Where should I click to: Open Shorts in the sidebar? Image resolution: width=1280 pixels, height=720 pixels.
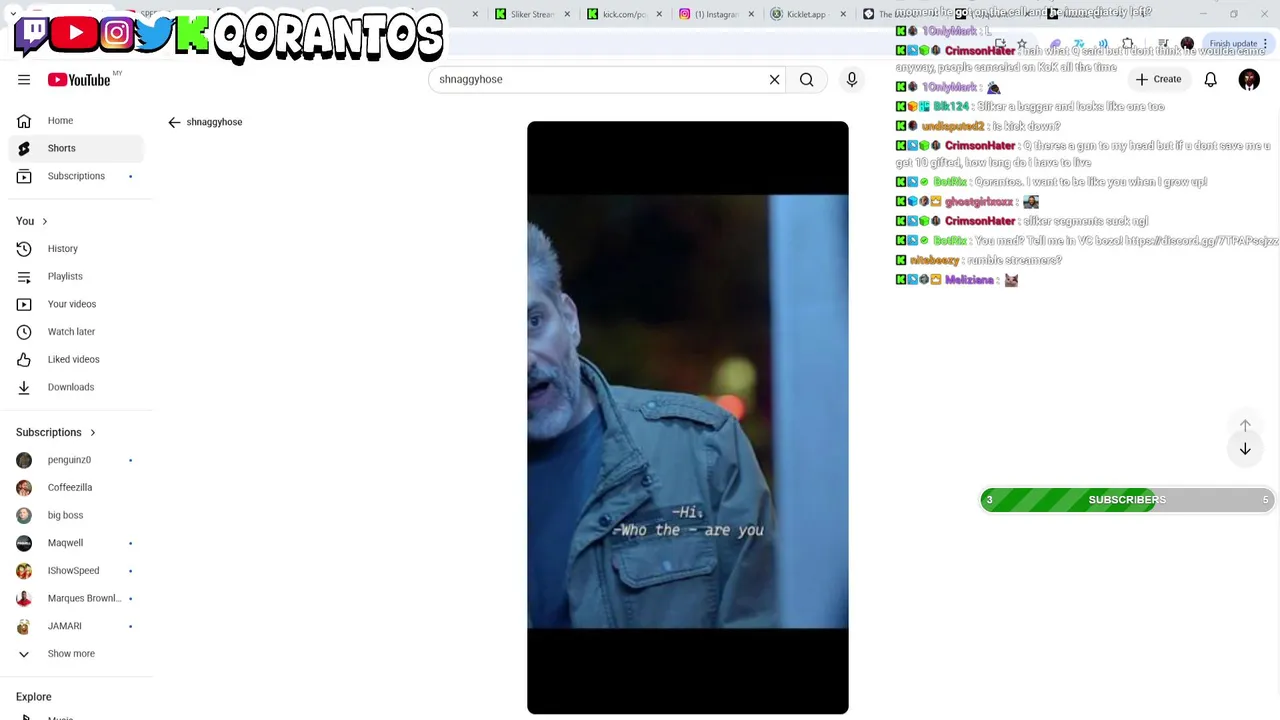pyautogui.click(x=76, y=148)
